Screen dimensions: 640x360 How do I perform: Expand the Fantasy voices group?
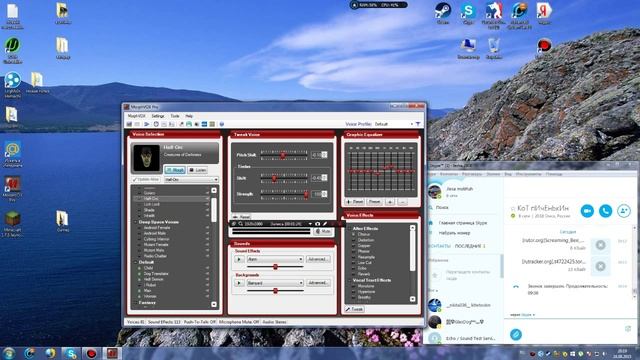coord(136,302)
